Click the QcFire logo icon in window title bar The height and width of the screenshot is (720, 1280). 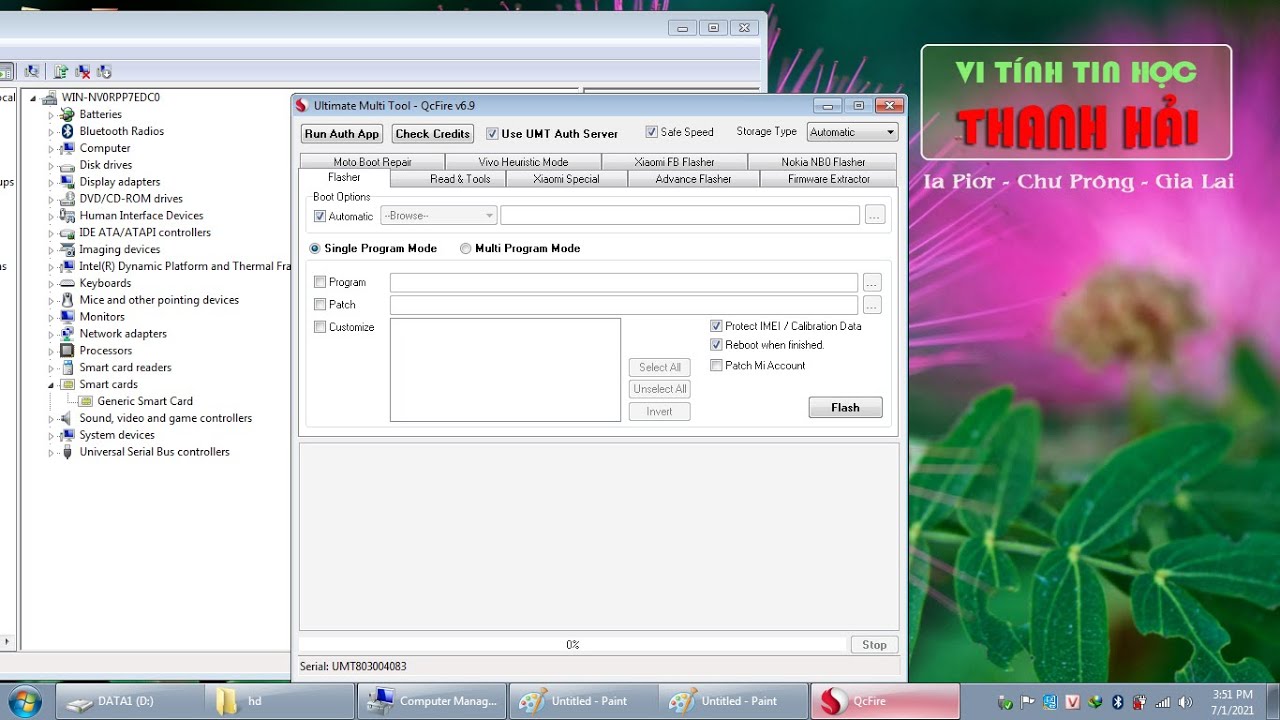coord(302,105)
